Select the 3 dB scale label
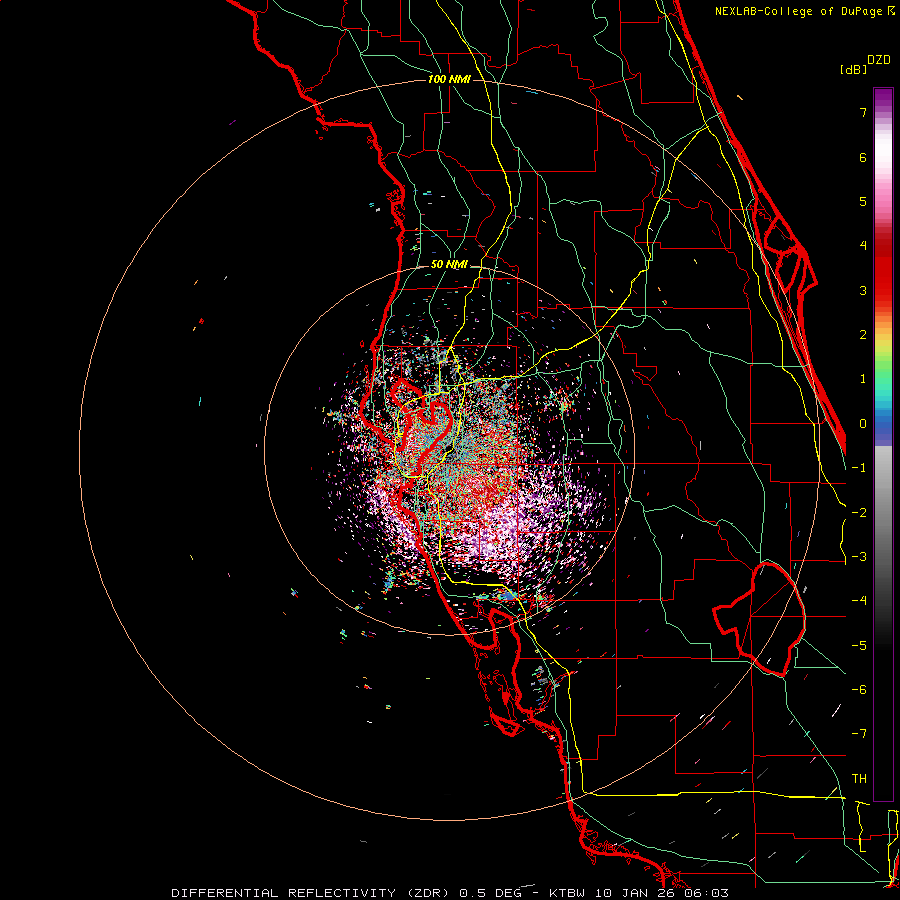This screenshot has width=900, height=900. point(863,290)
